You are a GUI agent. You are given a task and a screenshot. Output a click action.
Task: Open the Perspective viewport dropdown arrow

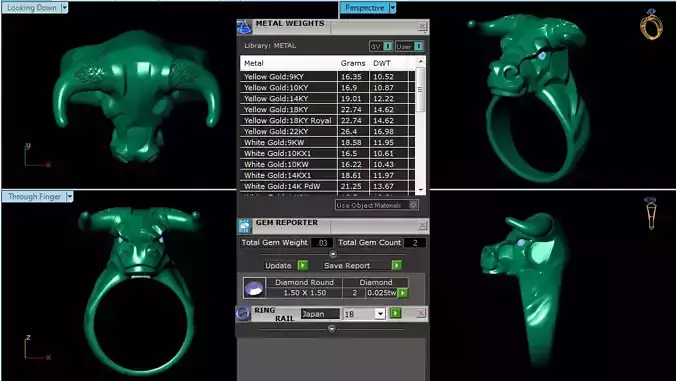[x=392, y=8]
